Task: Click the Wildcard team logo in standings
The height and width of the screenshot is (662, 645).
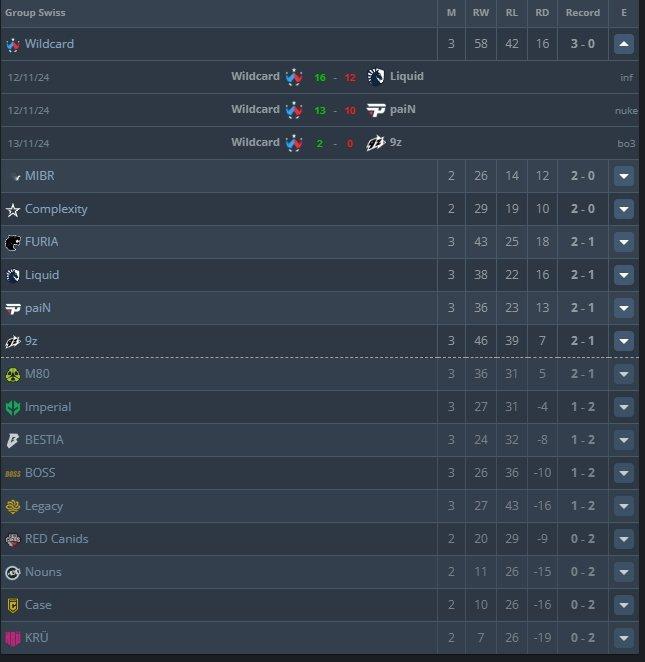Action: click(13, 44)
